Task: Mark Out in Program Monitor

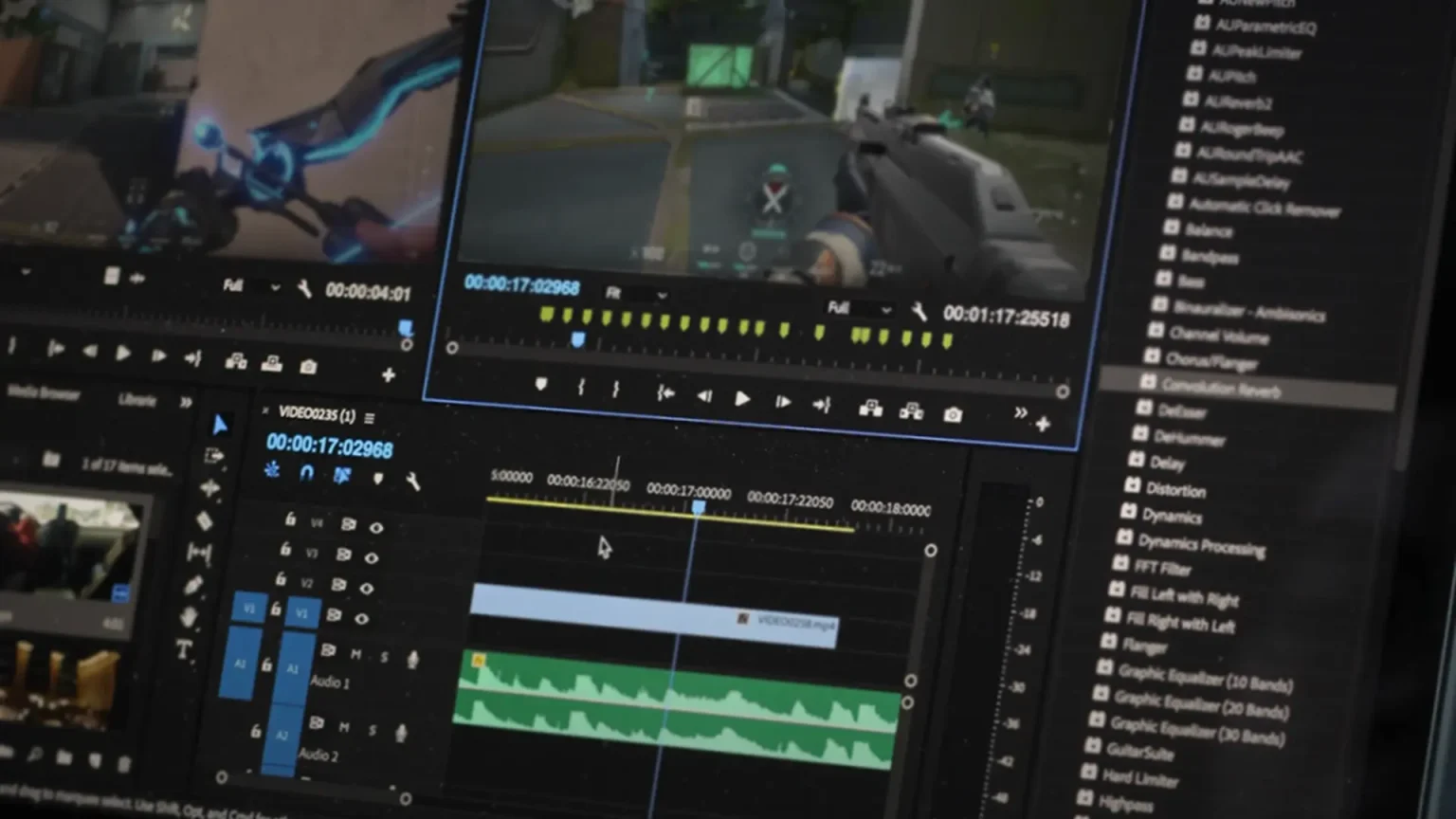Action: pyautogui.click(x=616, y=389)
